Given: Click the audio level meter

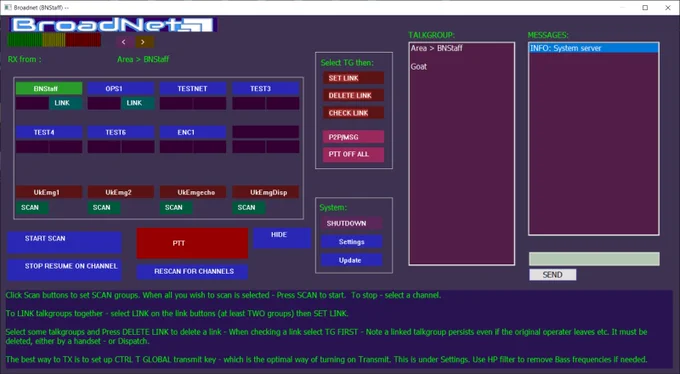Looking at the screenshot, I should tap(54, 40).
